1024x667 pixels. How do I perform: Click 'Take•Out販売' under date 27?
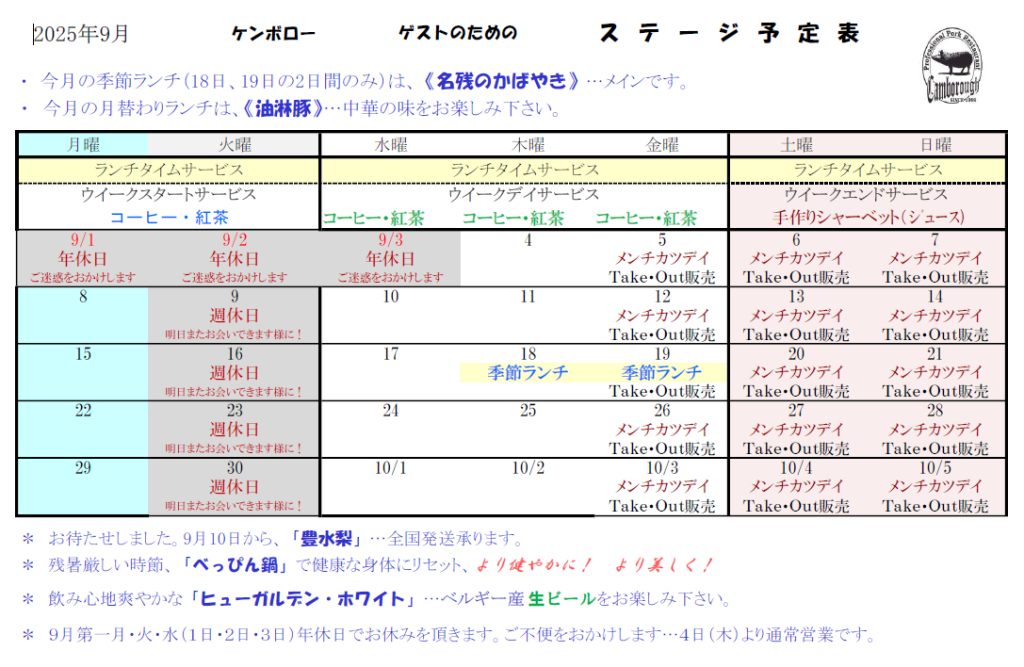796,449
